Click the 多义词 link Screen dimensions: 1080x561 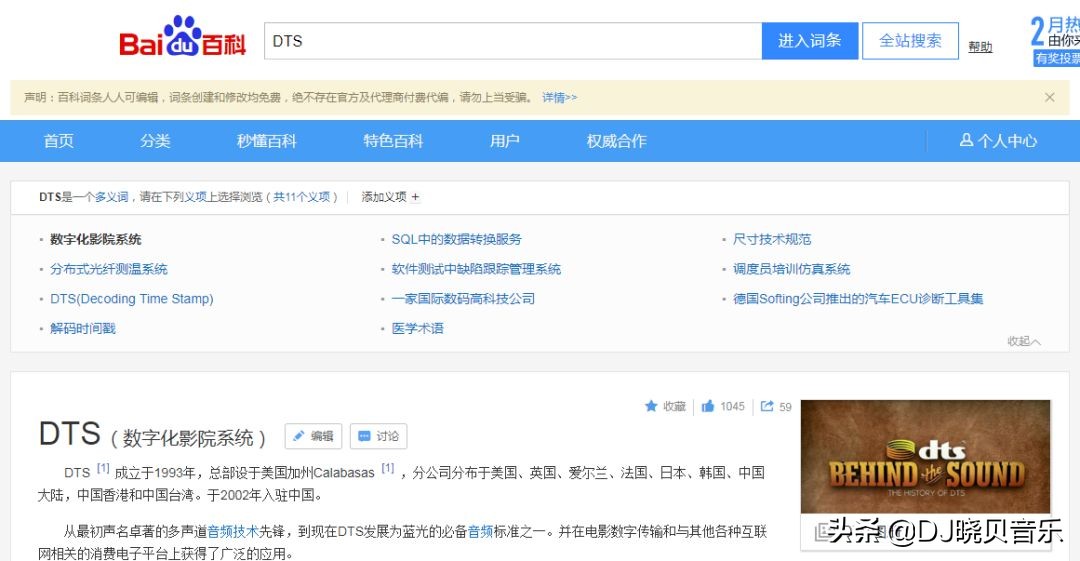pos(112,197)
